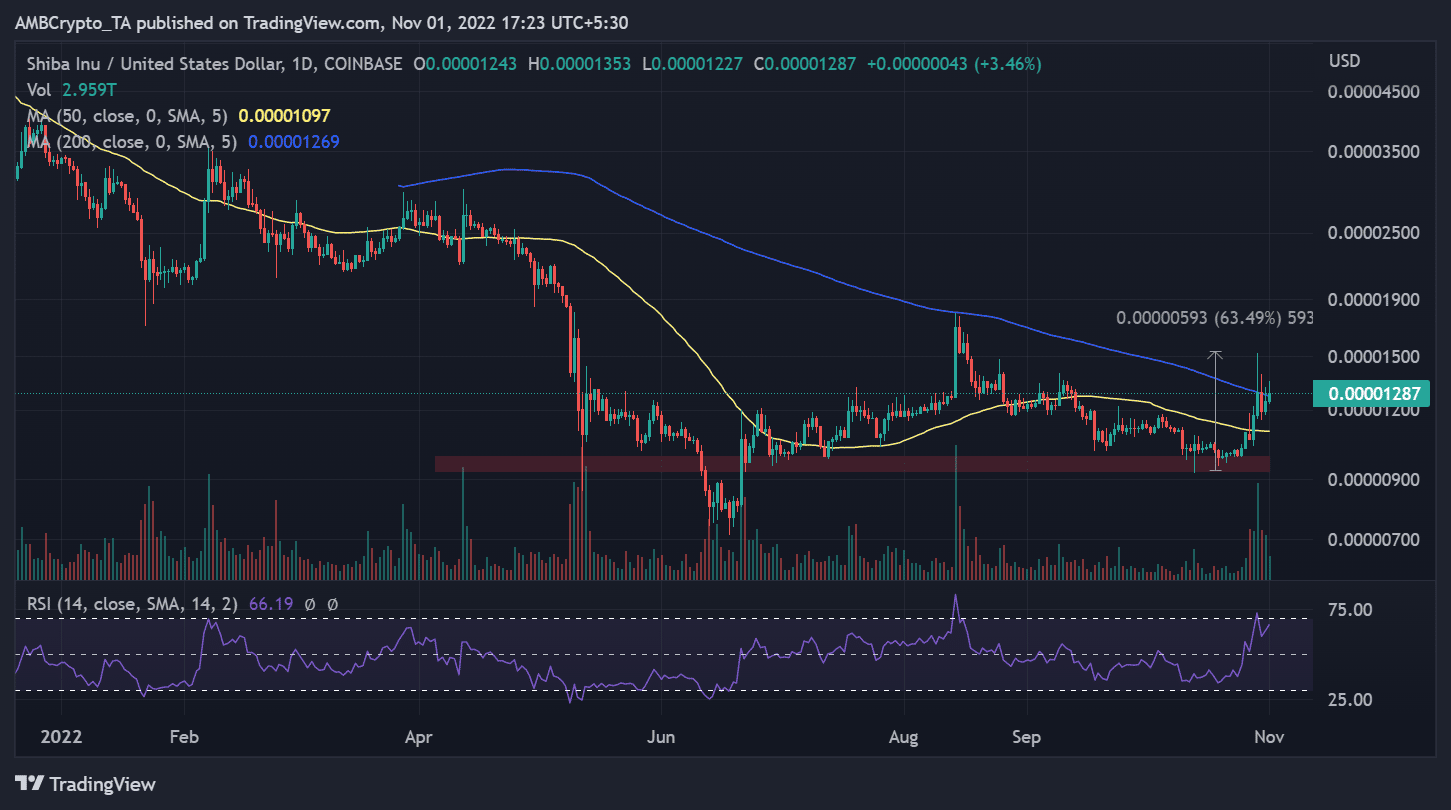Screen dimensions: 1451x810
Task: Click the Jun time axis label
Action: click(x=661, y=738)
